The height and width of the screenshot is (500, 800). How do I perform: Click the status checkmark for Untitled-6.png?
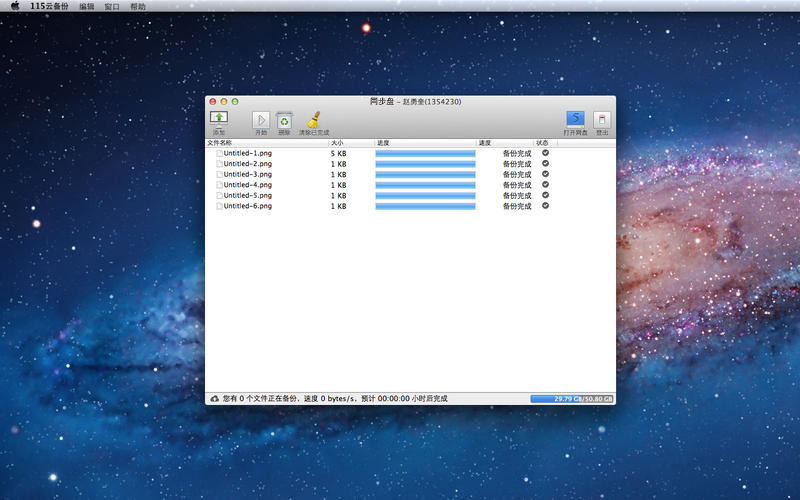pos(545,205)
